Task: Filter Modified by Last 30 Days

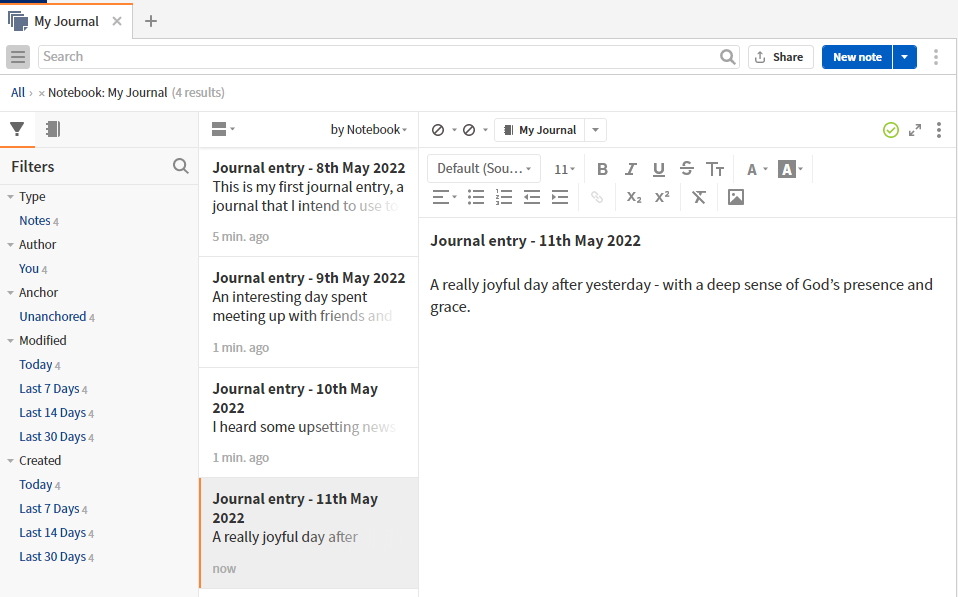Action: pos(53,437)
